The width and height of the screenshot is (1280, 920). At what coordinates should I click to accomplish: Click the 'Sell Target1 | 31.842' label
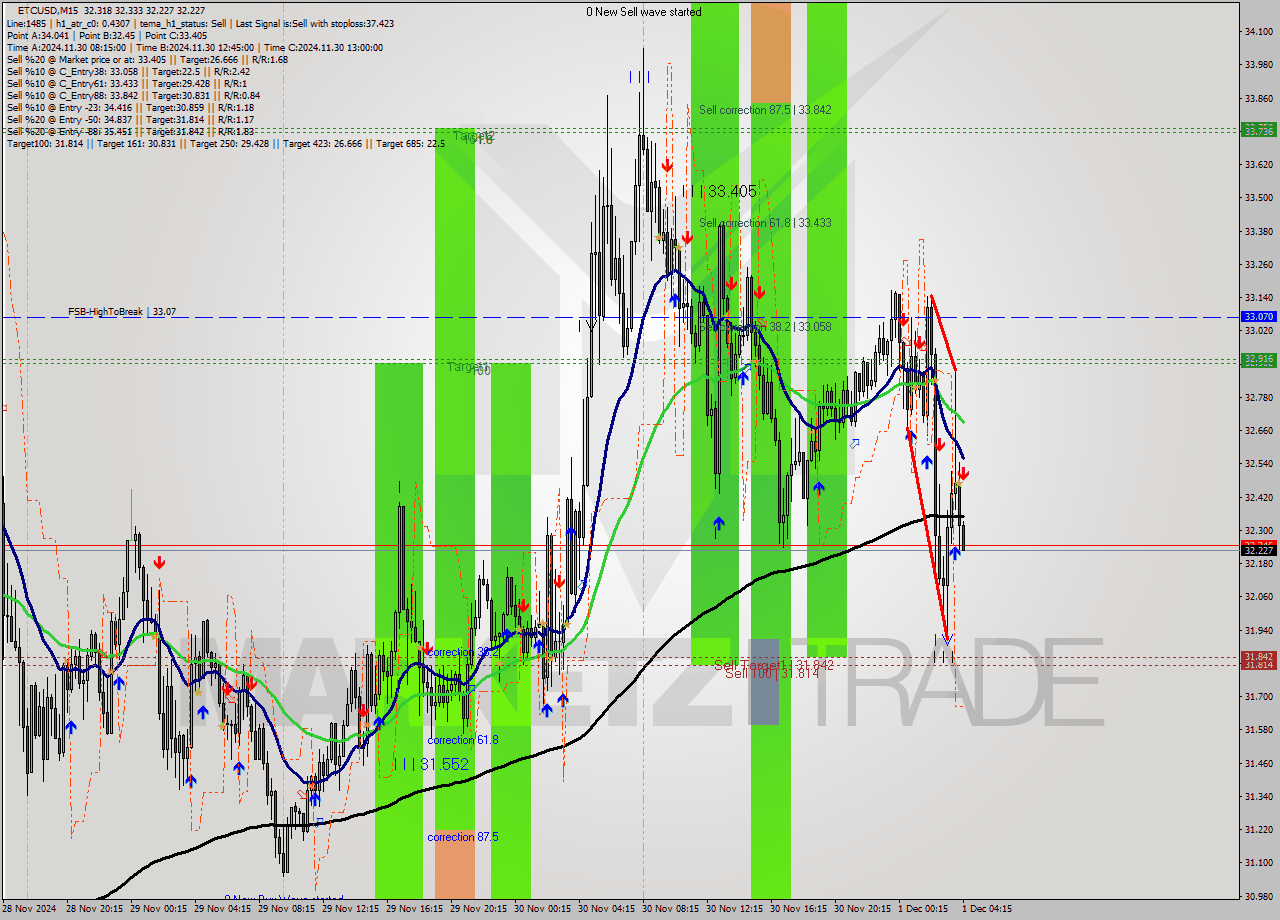coord(774,665)
